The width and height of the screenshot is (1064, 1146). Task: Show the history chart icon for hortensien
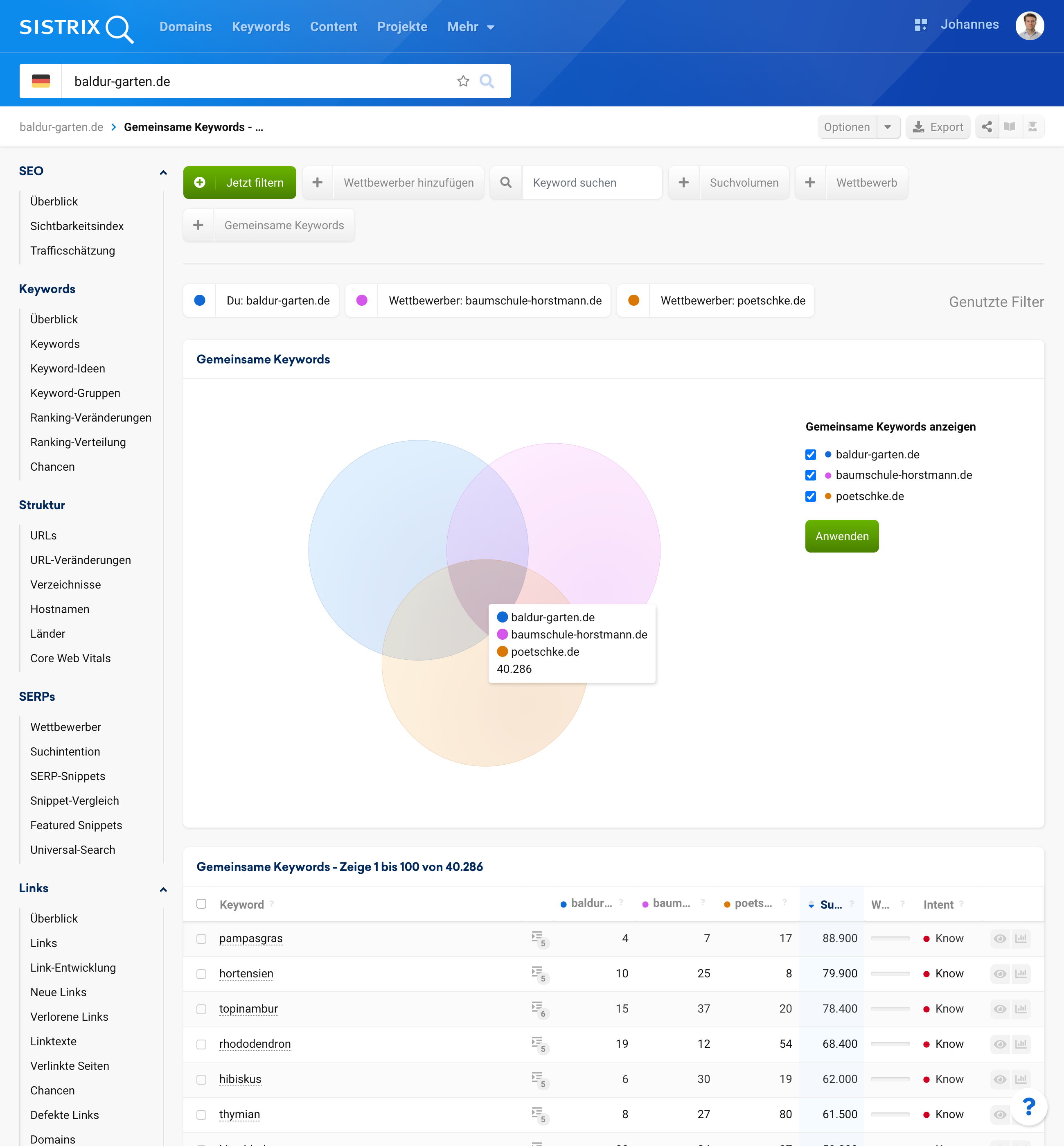1021,973
